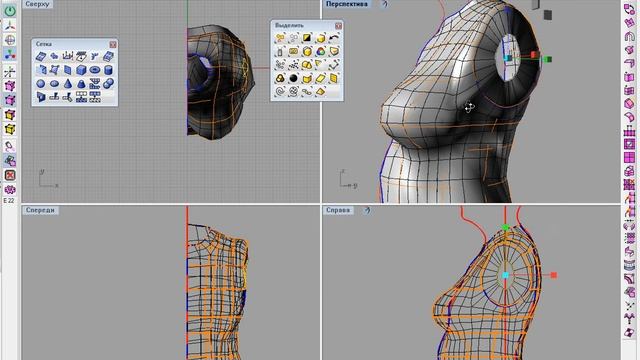This screenshot has width=640, height=360.
Task: Select the mesh cone tool in Сетка panel
Action: click(x=68, y=84)
